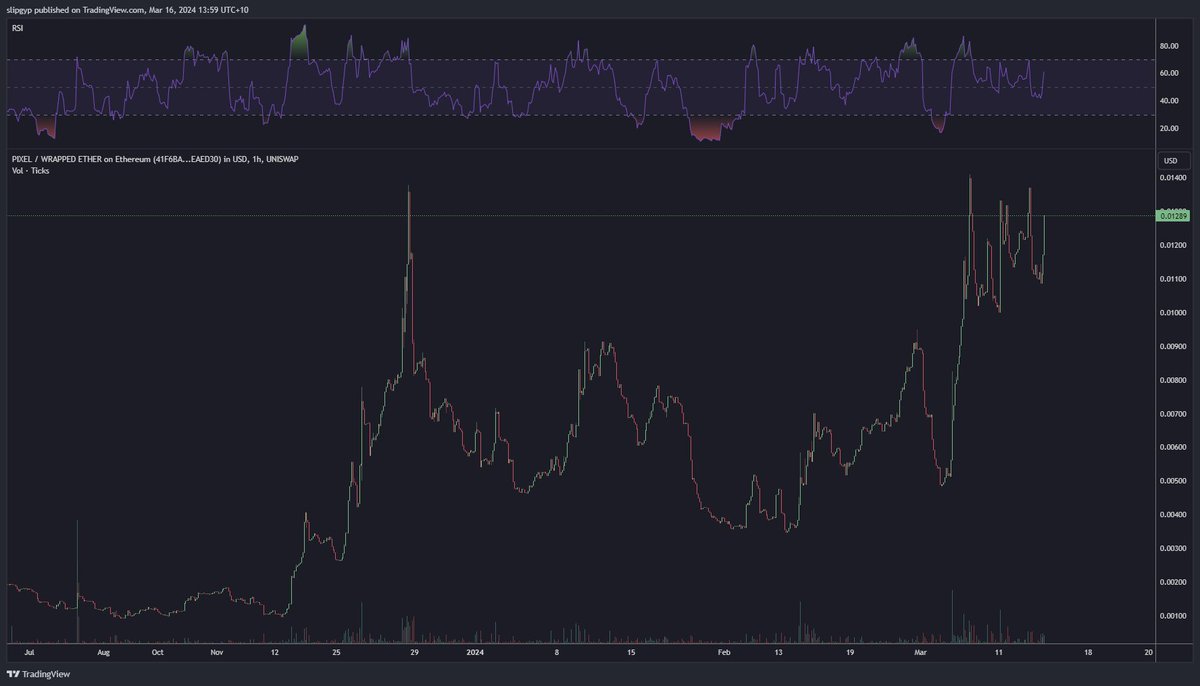This screenshot has width=1200, height=686.
Task: Click the 0.01100 price scale label
Action: tap(1172, 279)
